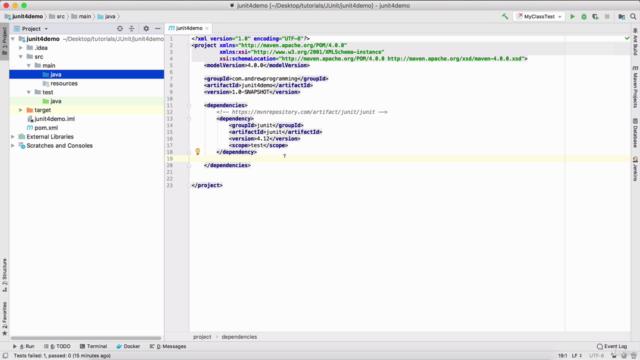Build project with the green hammer icon
The height and width of the screenshot is (360, 640).
pos(505,16)
